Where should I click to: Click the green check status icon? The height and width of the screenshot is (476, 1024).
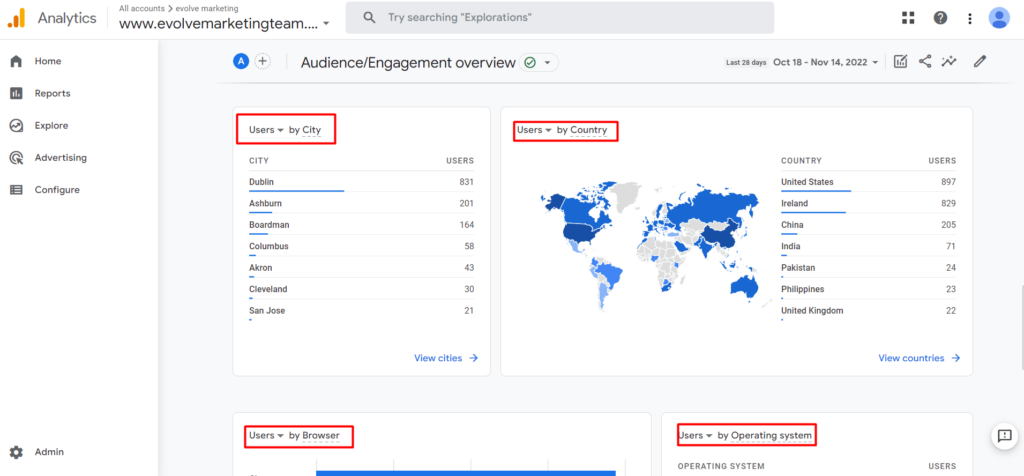click(530, 63)
